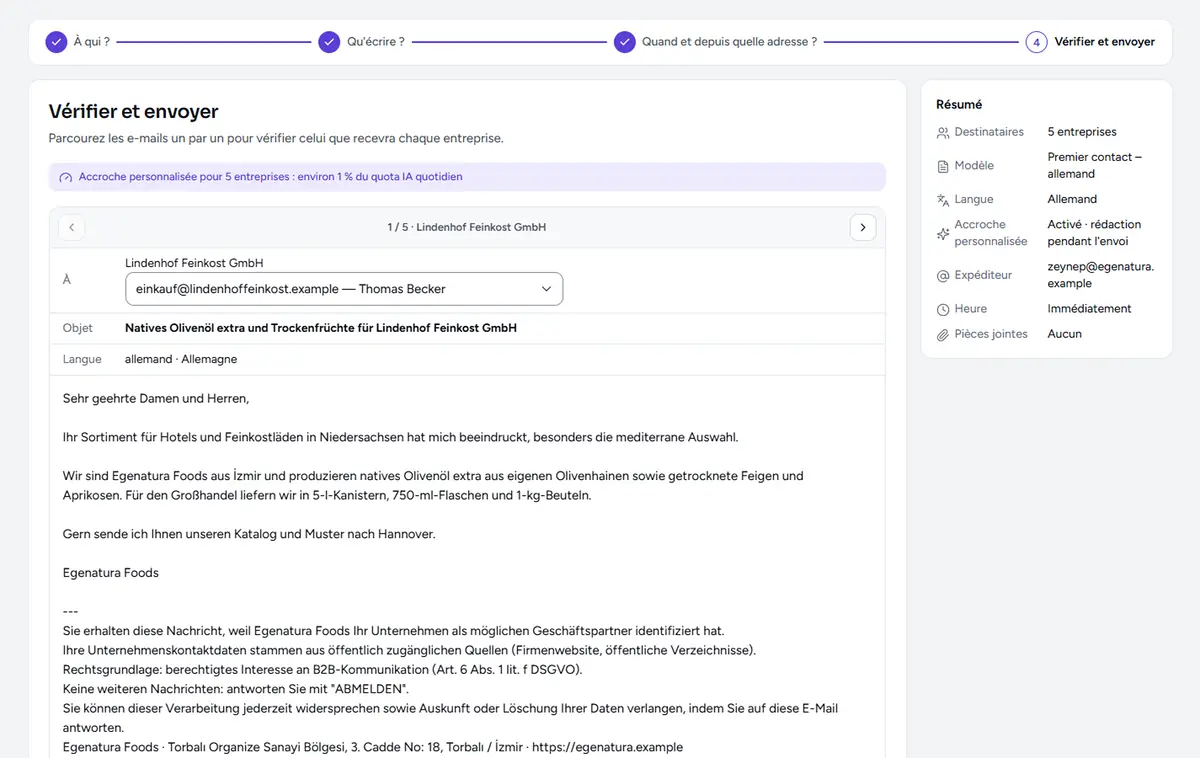Click the Langue translate icon
1200x758 pixels.
tap(942, 200)
